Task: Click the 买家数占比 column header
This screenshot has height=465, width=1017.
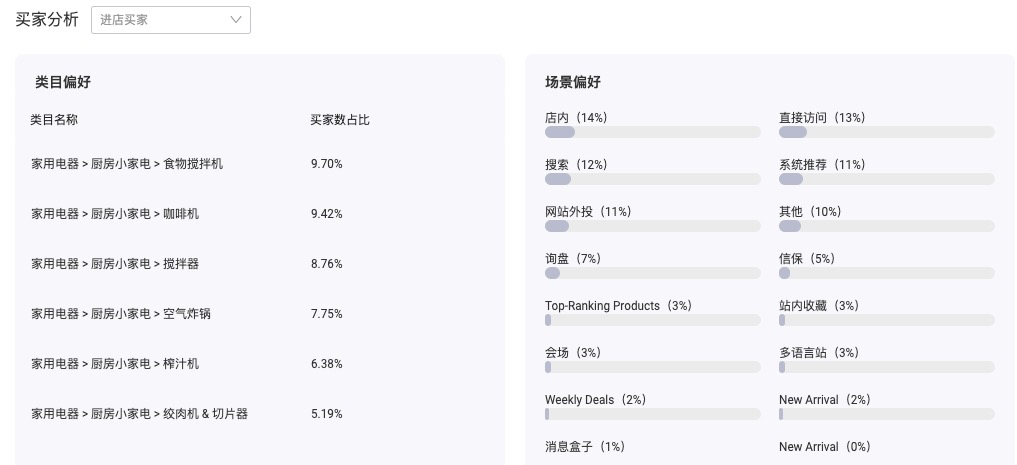Action: coord(340,120)
